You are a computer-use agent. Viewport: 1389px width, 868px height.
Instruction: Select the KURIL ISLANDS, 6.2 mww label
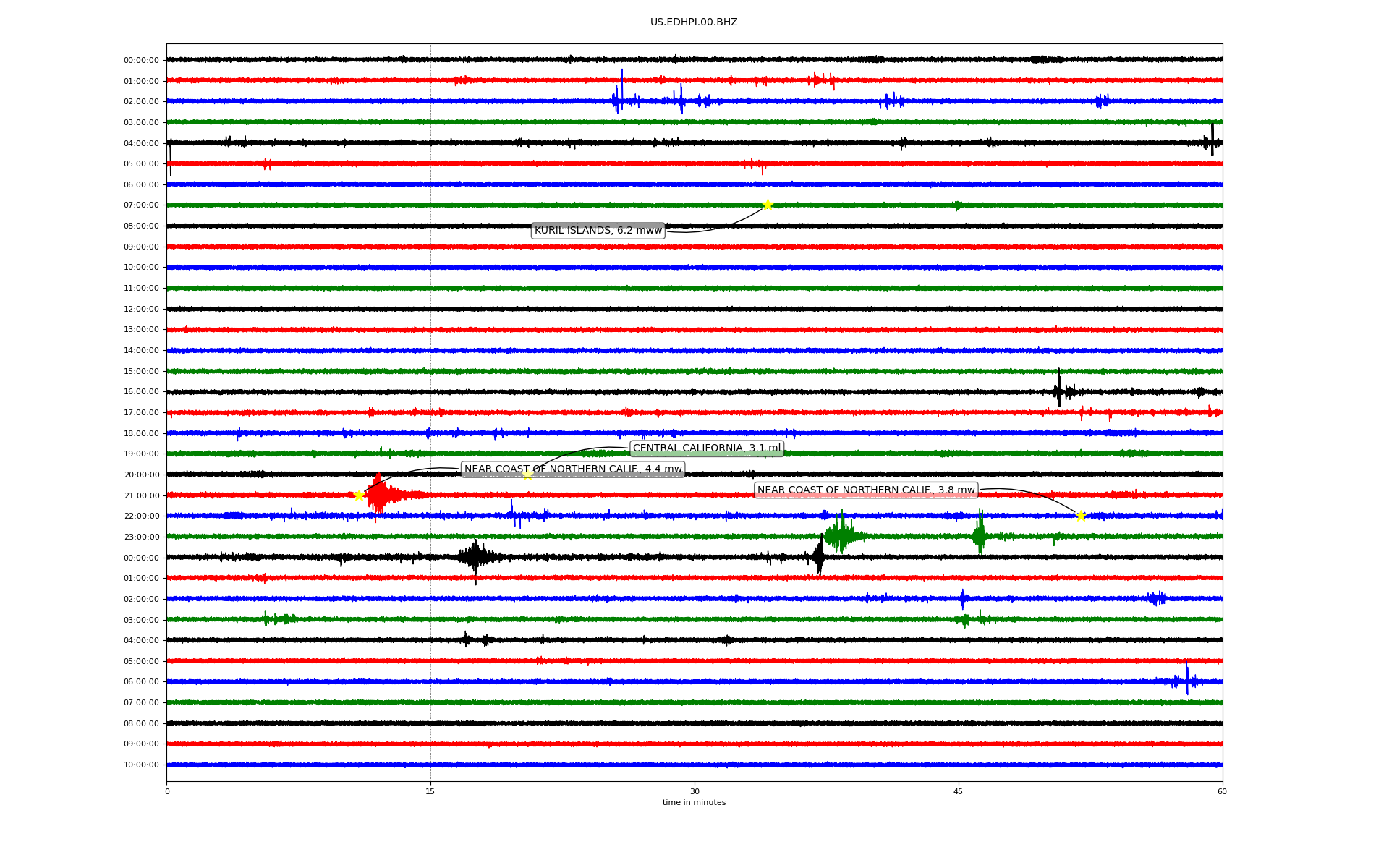click(x=598, y=230)
